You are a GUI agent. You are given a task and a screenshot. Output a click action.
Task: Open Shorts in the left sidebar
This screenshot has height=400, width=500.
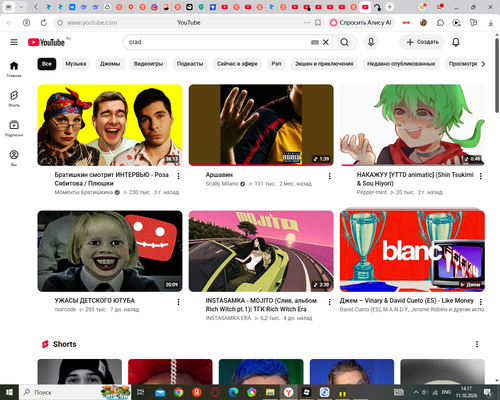(x=14, y=99)
